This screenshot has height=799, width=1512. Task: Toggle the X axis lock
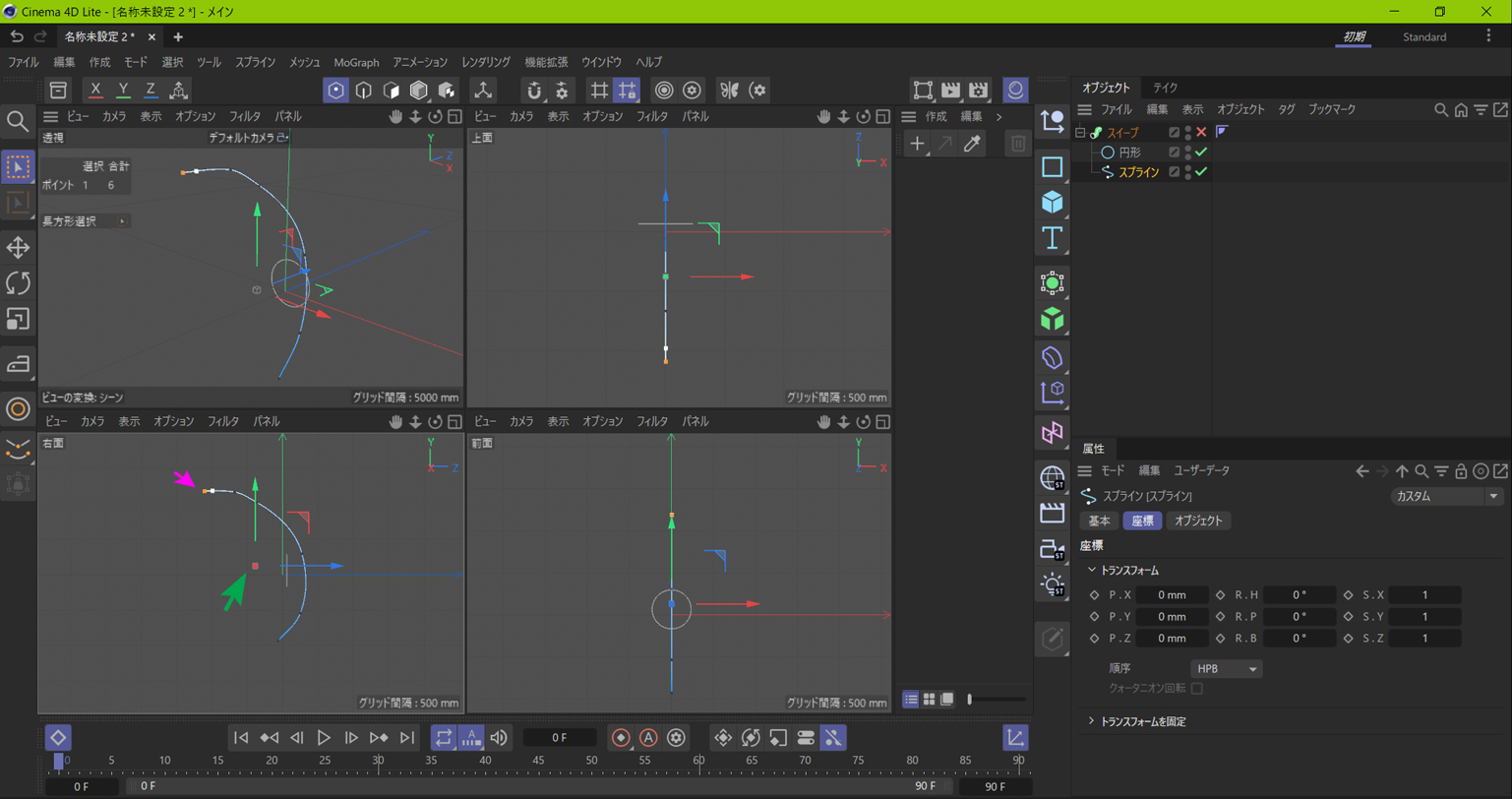95,90
